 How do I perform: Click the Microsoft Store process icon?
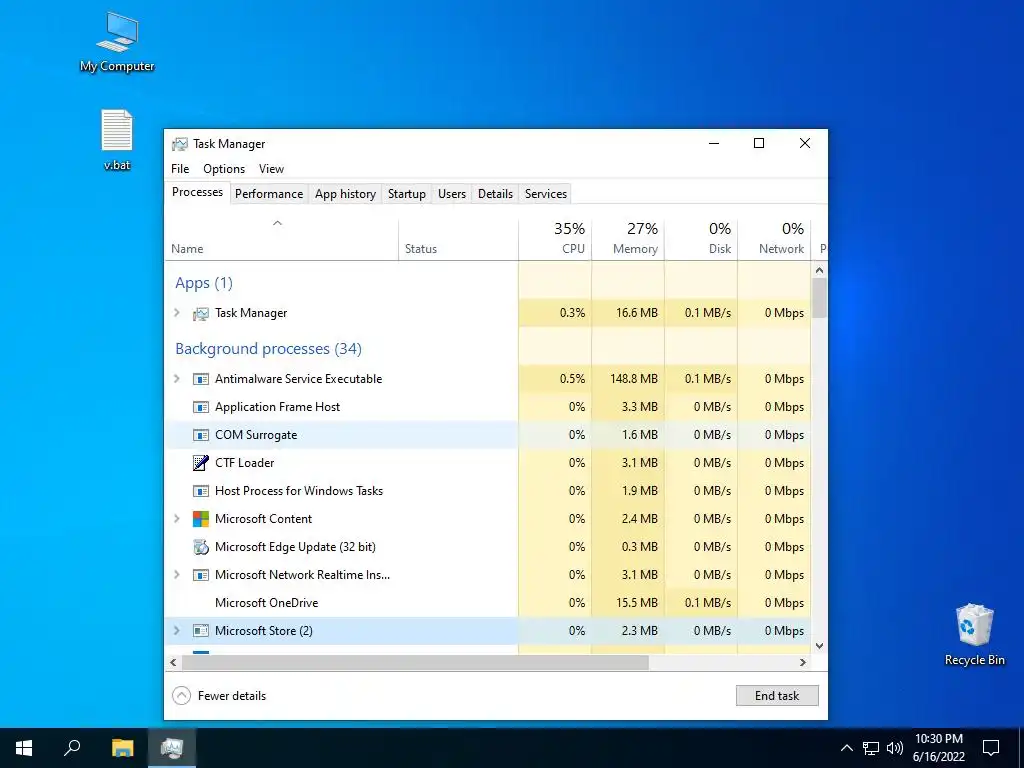point(200,631)
